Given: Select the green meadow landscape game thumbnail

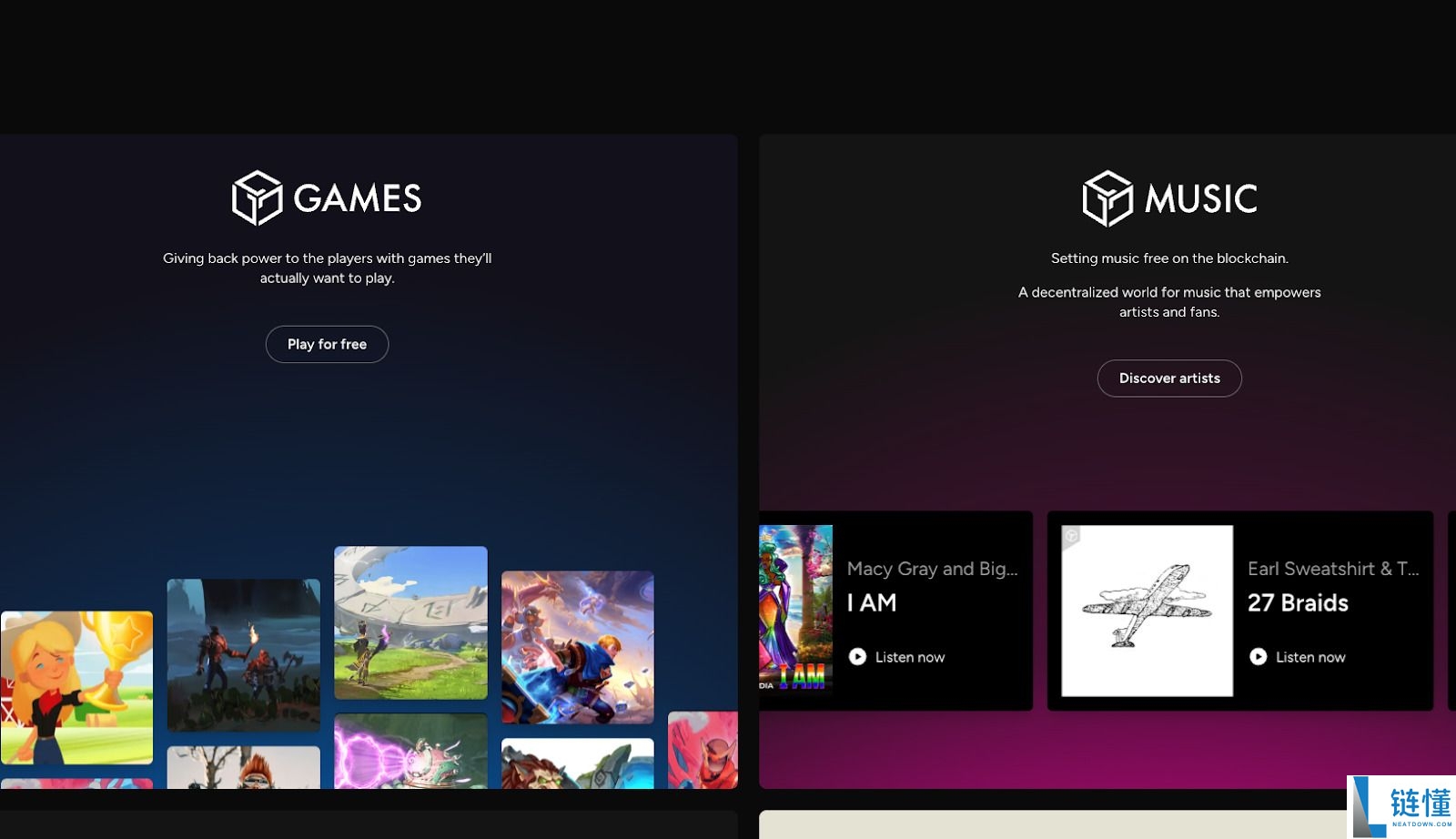Looking at the screenshot, I should 410,622.
